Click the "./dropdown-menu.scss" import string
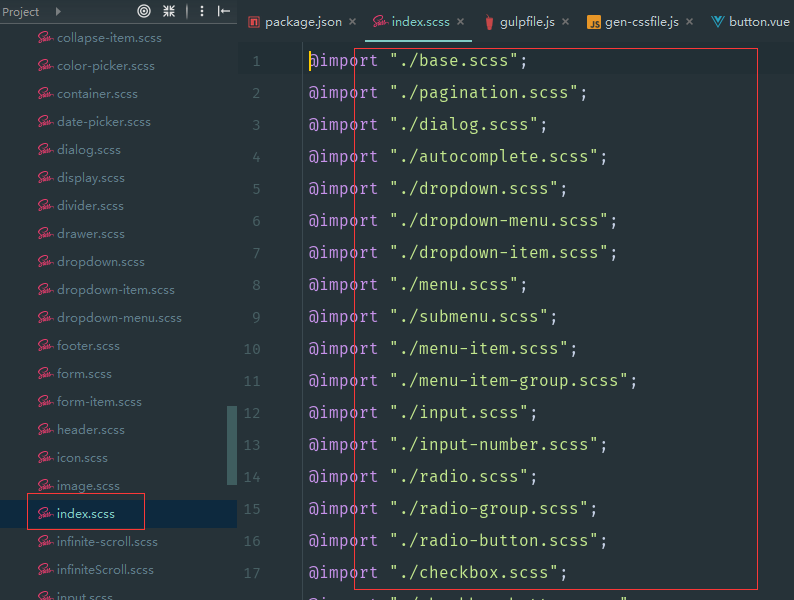Viewport: 794px width, 600px height. tap(499, 221)
